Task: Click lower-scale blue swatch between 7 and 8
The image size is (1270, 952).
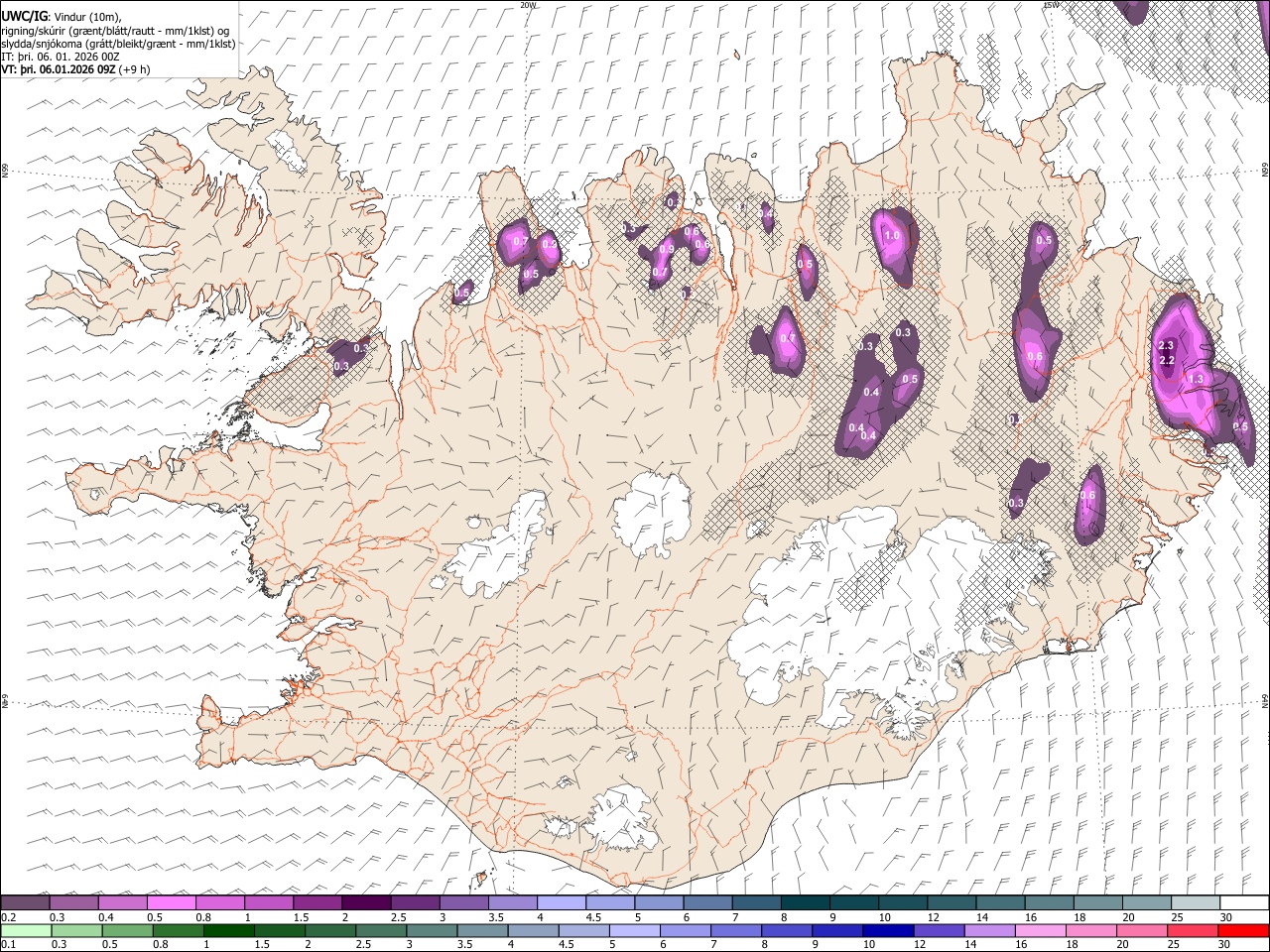Action: tap(736, 930)
